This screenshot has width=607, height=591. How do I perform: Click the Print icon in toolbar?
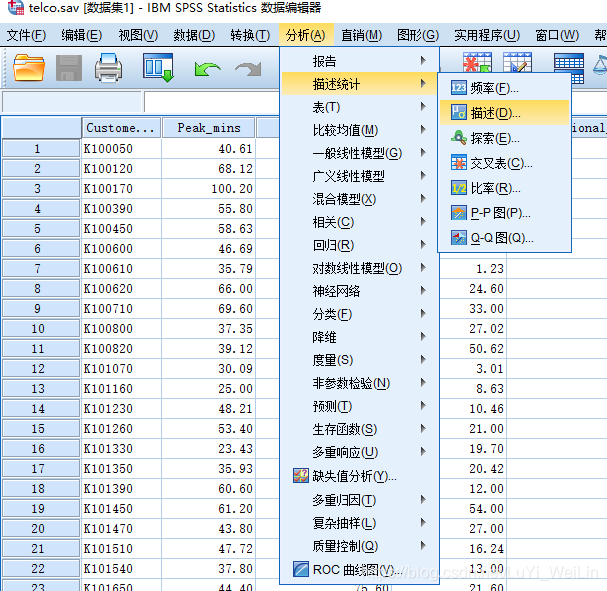click(108, 68)
